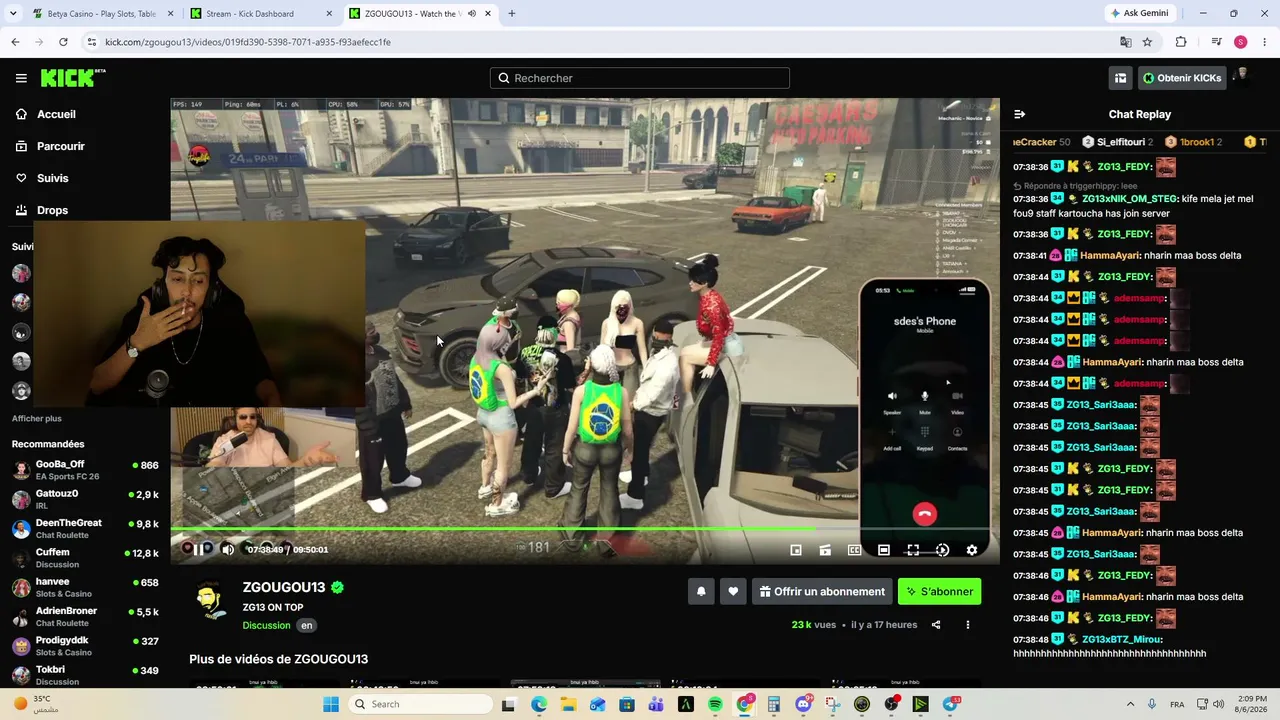Open ZGOUGOU13 channel avatar
1280x720 pixels.
pyautogui.click(x=209, y=600)
